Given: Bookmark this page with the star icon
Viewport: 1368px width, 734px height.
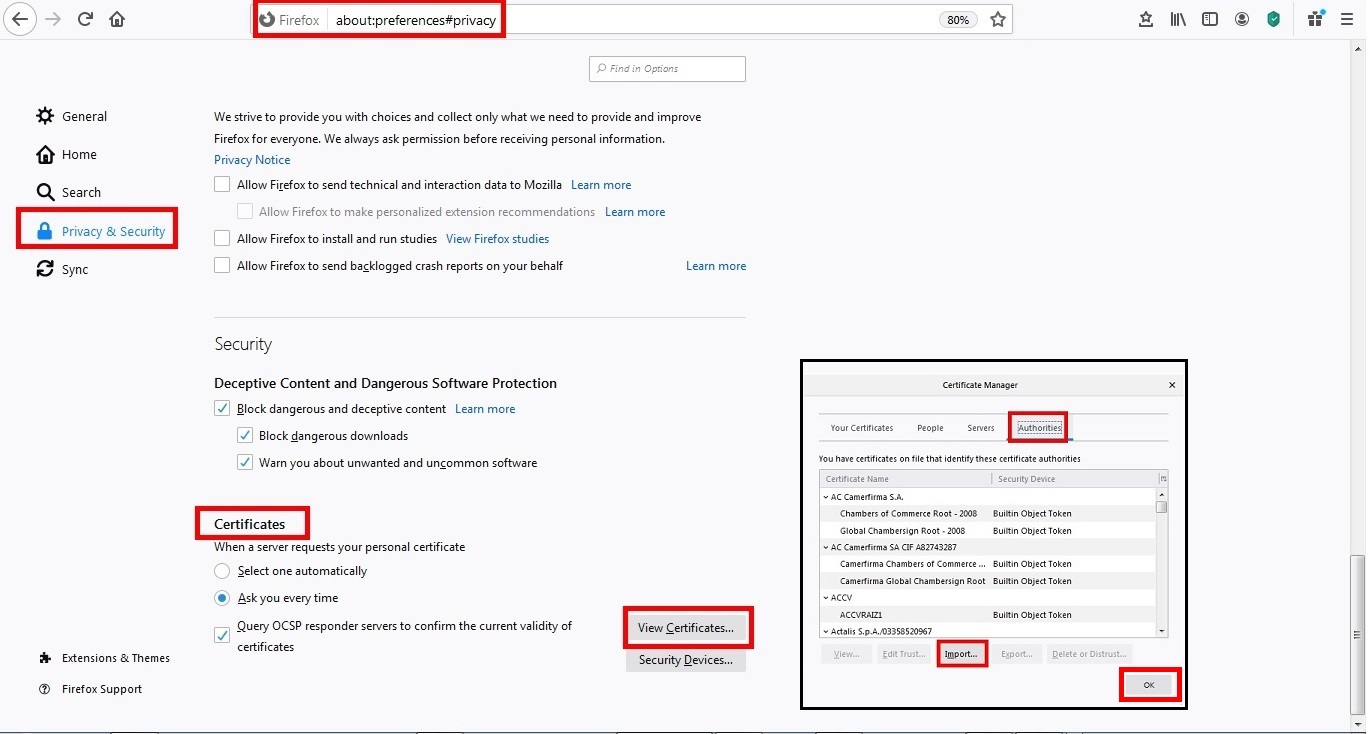Looking at the screenshot, I should coord(998,19).
